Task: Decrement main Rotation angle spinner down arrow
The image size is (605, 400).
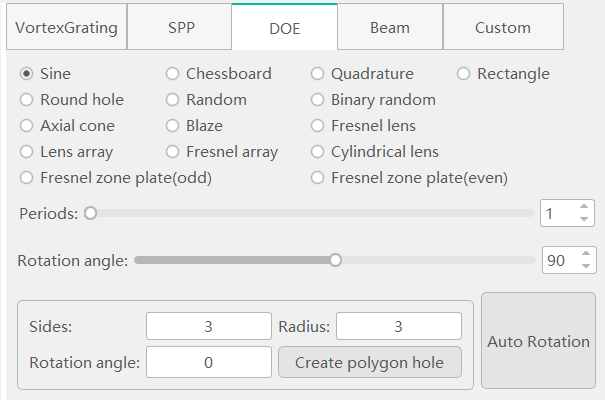Action: coord(586,266)
